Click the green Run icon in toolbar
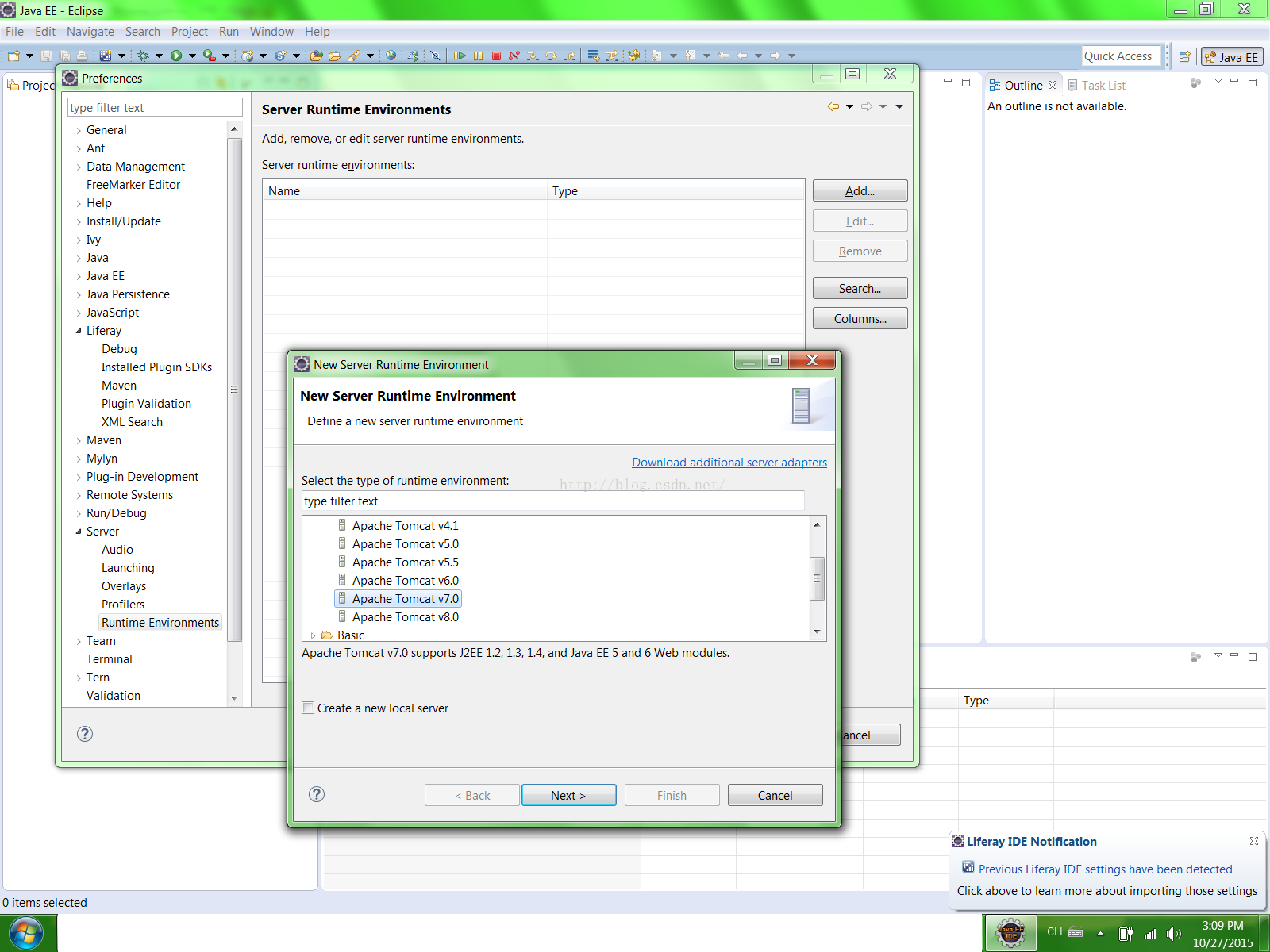This screenshot has width=1270, height=952. [x=176, y=56]
